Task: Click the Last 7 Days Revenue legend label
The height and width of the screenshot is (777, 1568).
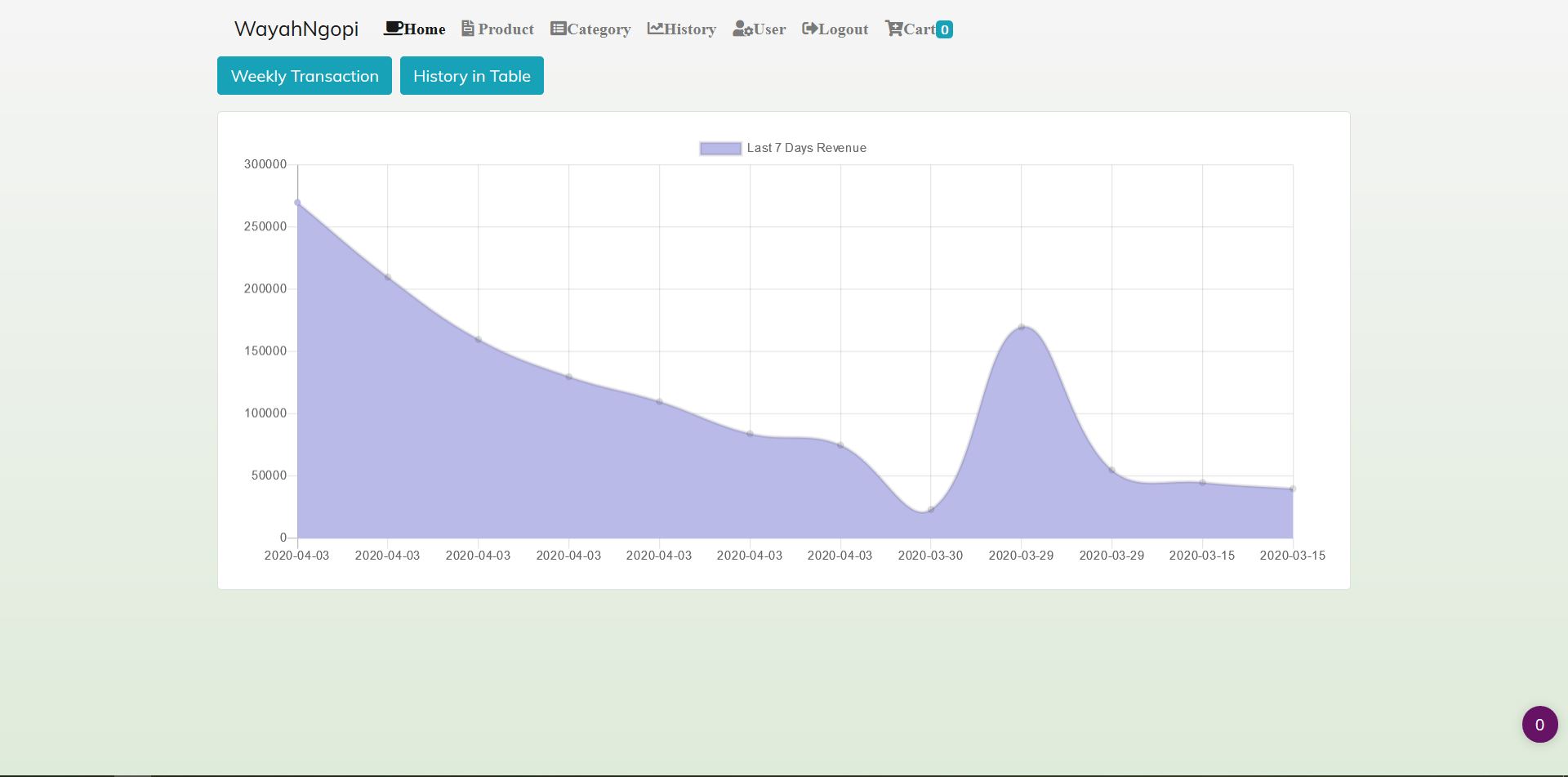Action: click(807, 148)
